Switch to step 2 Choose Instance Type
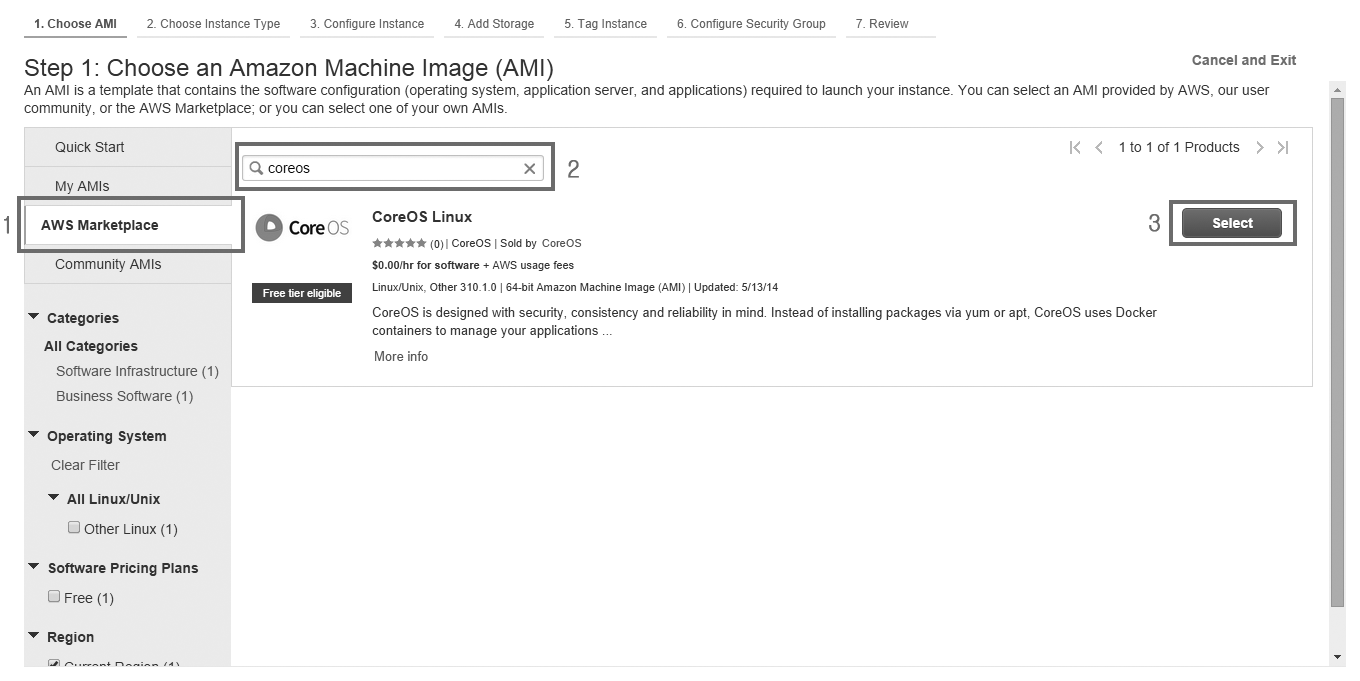The image size is (1360, 681). 213,24
